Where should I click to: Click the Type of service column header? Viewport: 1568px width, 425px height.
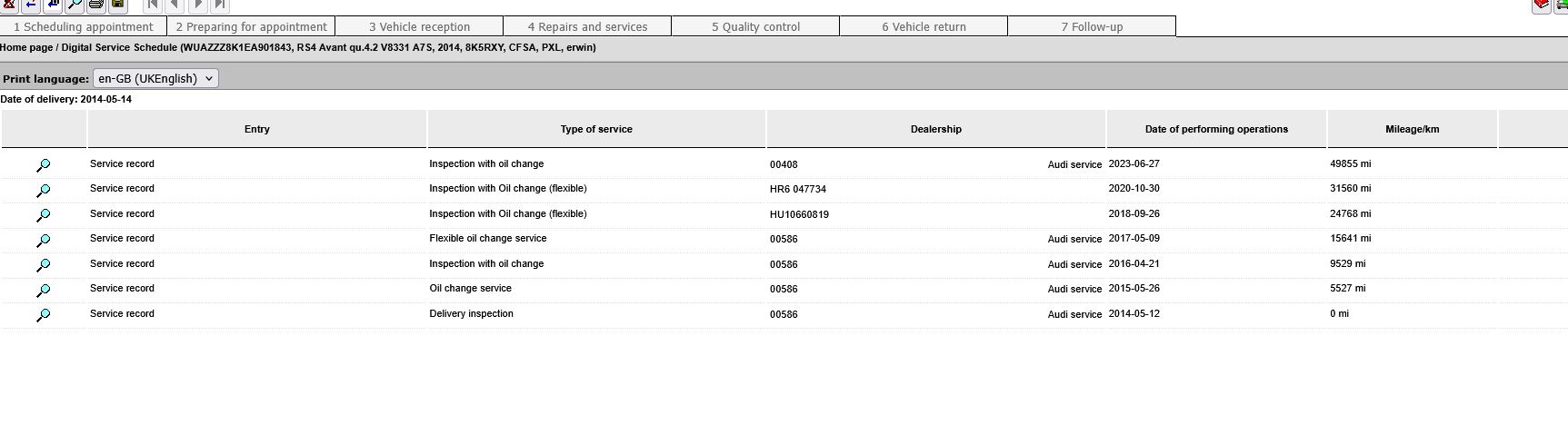596,129
